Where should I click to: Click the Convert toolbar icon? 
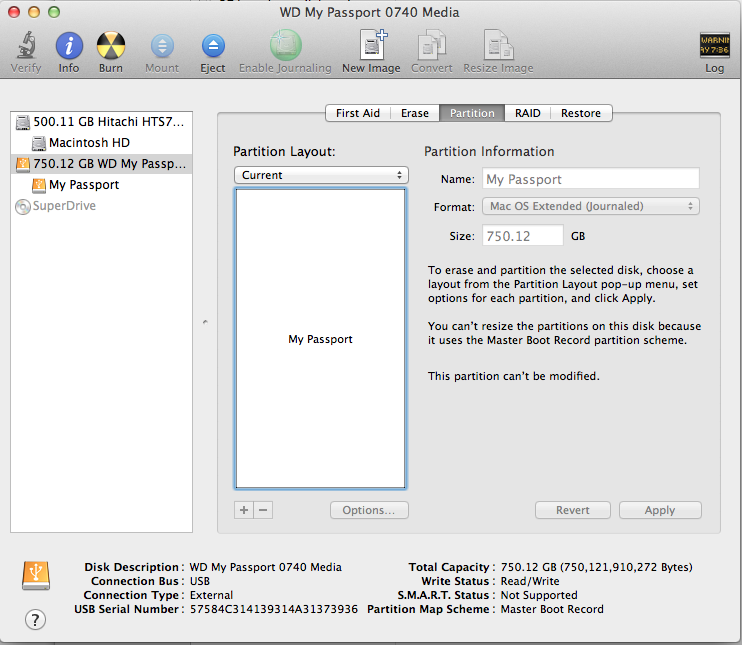(x=432, y=45)
